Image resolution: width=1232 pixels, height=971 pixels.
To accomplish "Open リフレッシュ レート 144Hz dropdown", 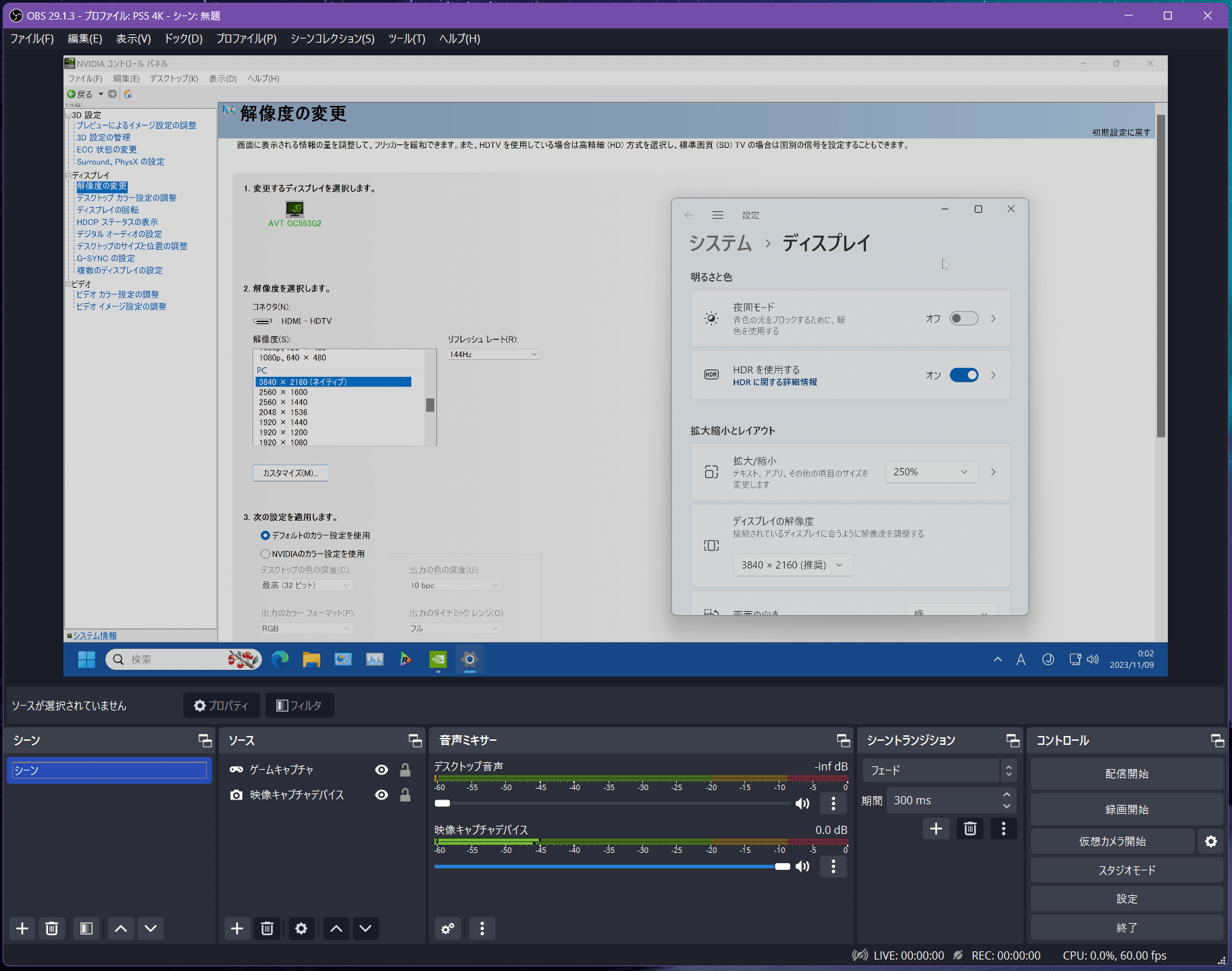I will [x=494, y=355].
